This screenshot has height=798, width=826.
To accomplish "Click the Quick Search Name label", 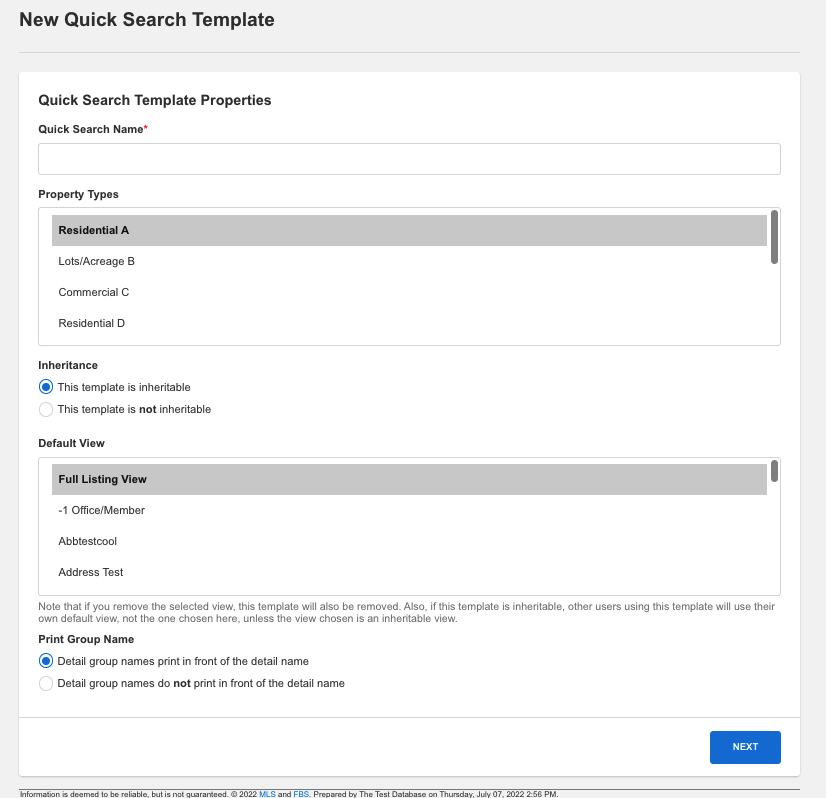I will click(89, 129).
